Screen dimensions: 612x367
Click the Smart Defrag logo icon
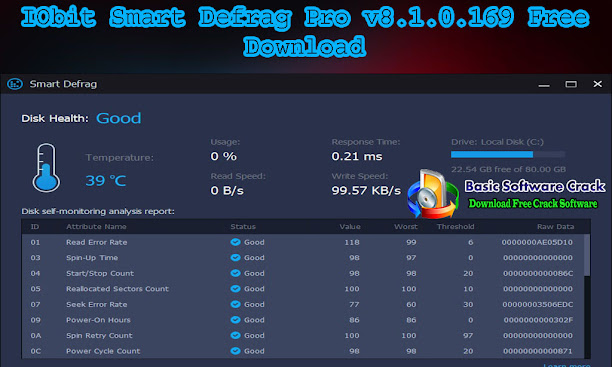pyautogui.click(x=15, y=84)
